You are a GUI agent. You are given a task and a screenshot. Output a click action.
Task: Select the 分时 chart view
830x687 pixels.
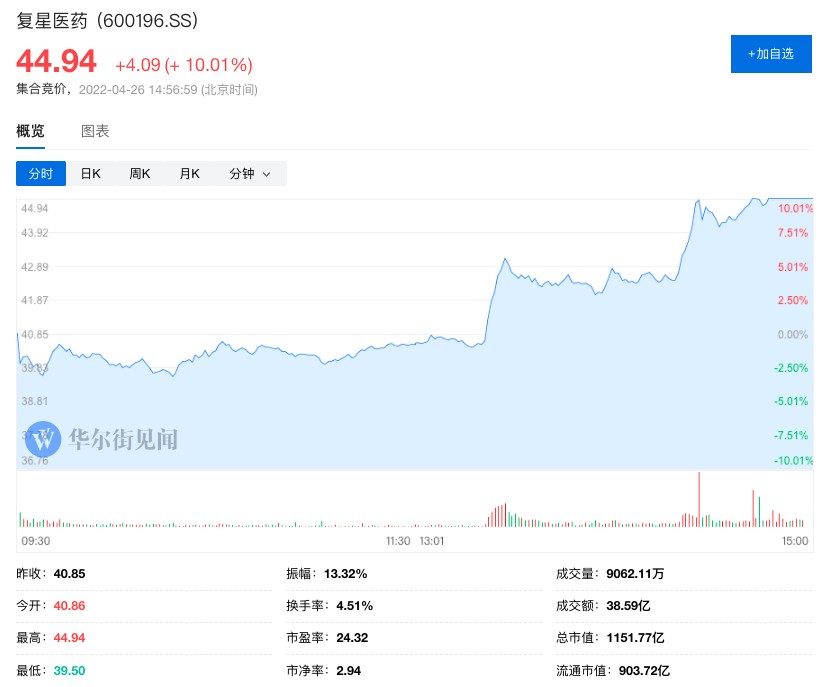(41, 174)
